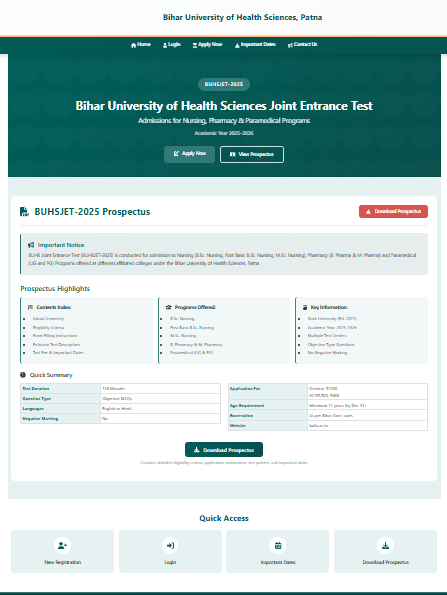Viewport: 447px width, 595px height.
Task: Select Post Basic B.Sc. Nursing program
Action: [x=192, y=327]
